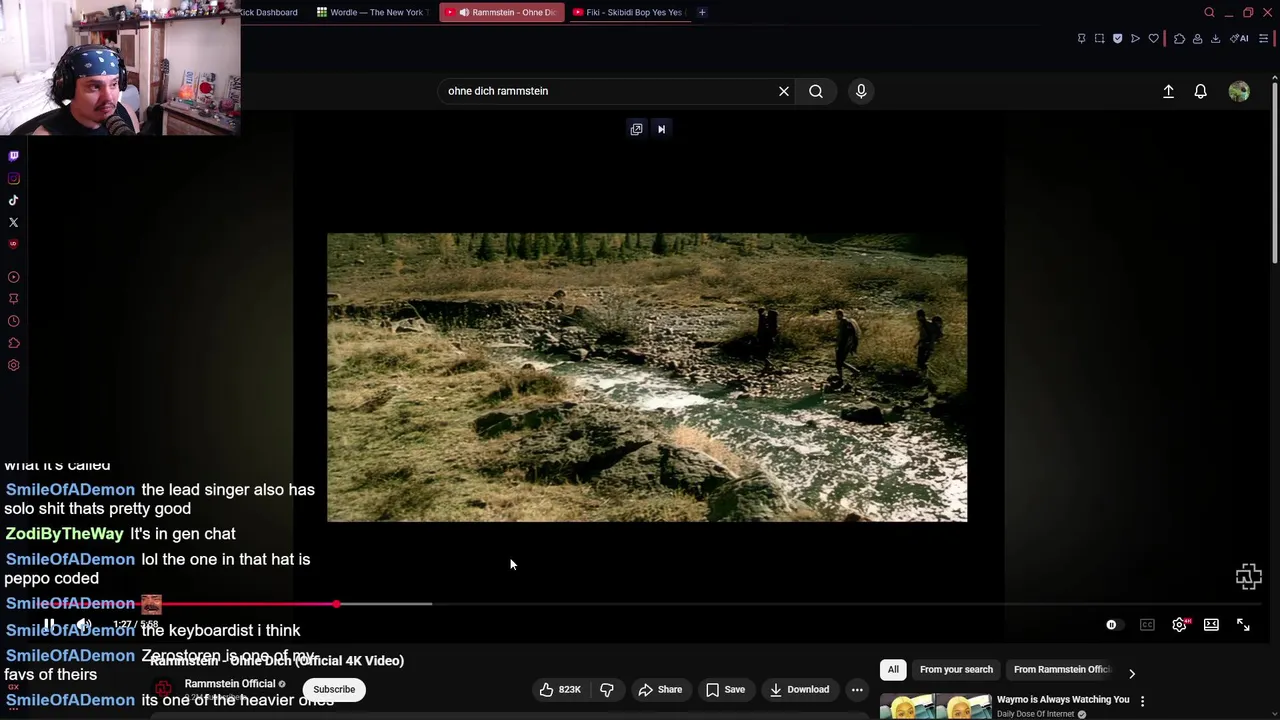Open the AI assistant toolbar button
1280x720 pixels.
tap(1240, 38)
